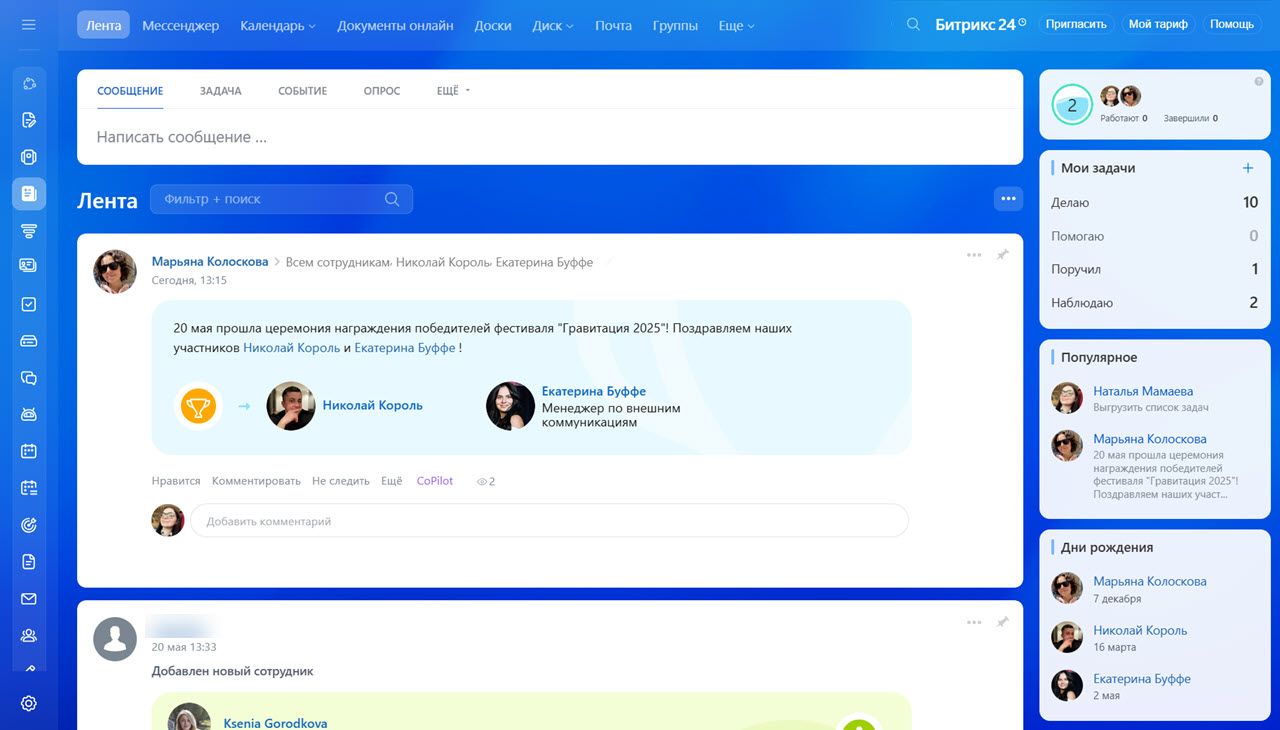Click Нравится under the post
Image resolution: width=1280 pixels, height=730 pixels.
(x=176, y=481)
